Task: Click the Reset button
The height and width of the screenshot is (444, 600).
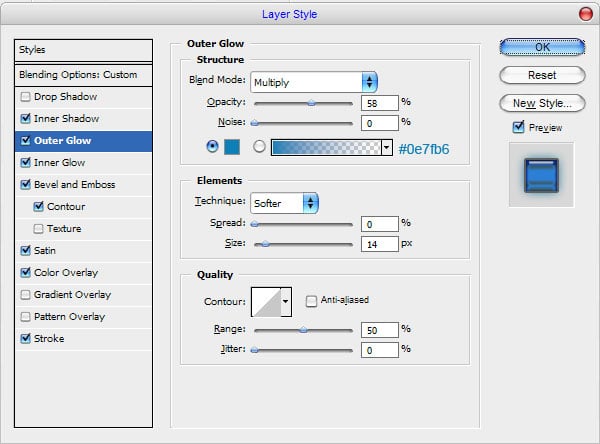Action: click(x=541, y=75)
